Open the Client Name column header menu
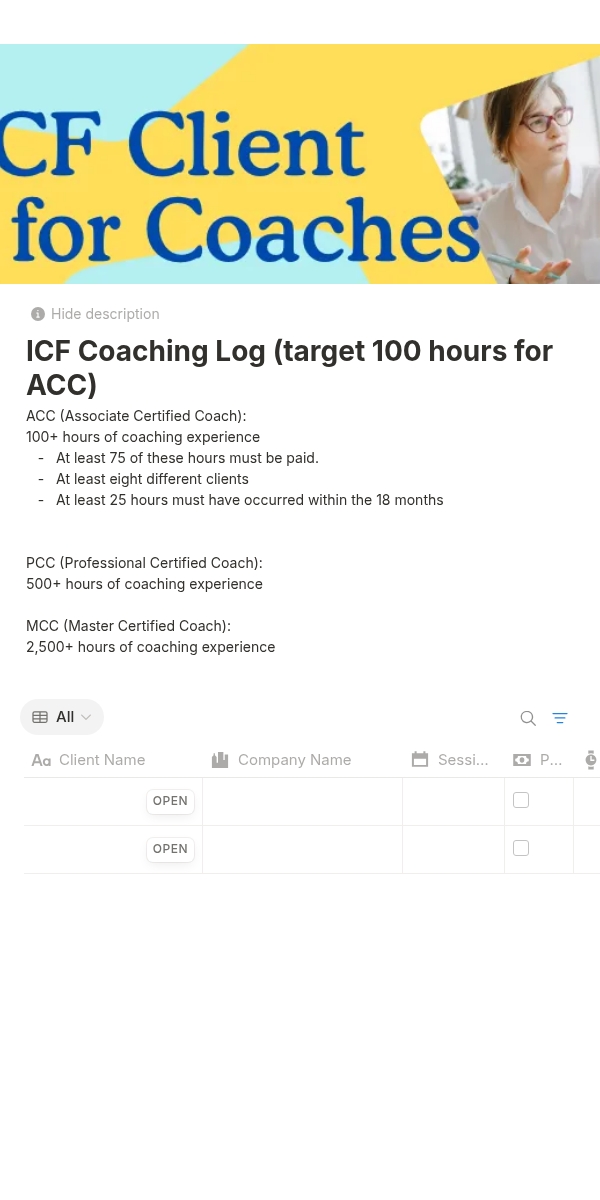Screen dimensions: 600x1200 tap(102, 760)
